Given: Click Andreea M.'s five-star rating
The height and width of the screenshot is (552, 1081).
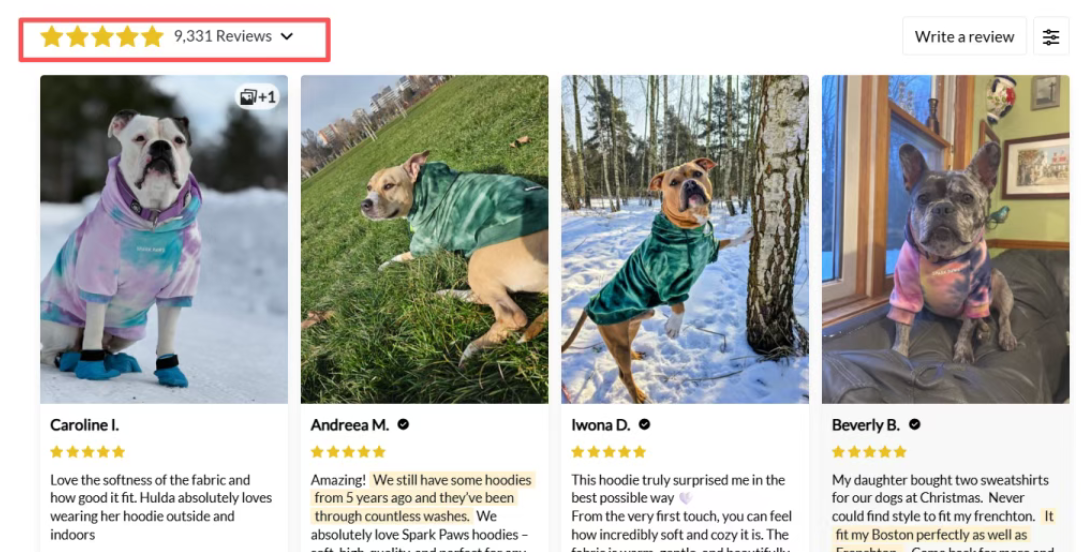Looking at the screenshot, I should pyautogui.click(x=348, y=452).
